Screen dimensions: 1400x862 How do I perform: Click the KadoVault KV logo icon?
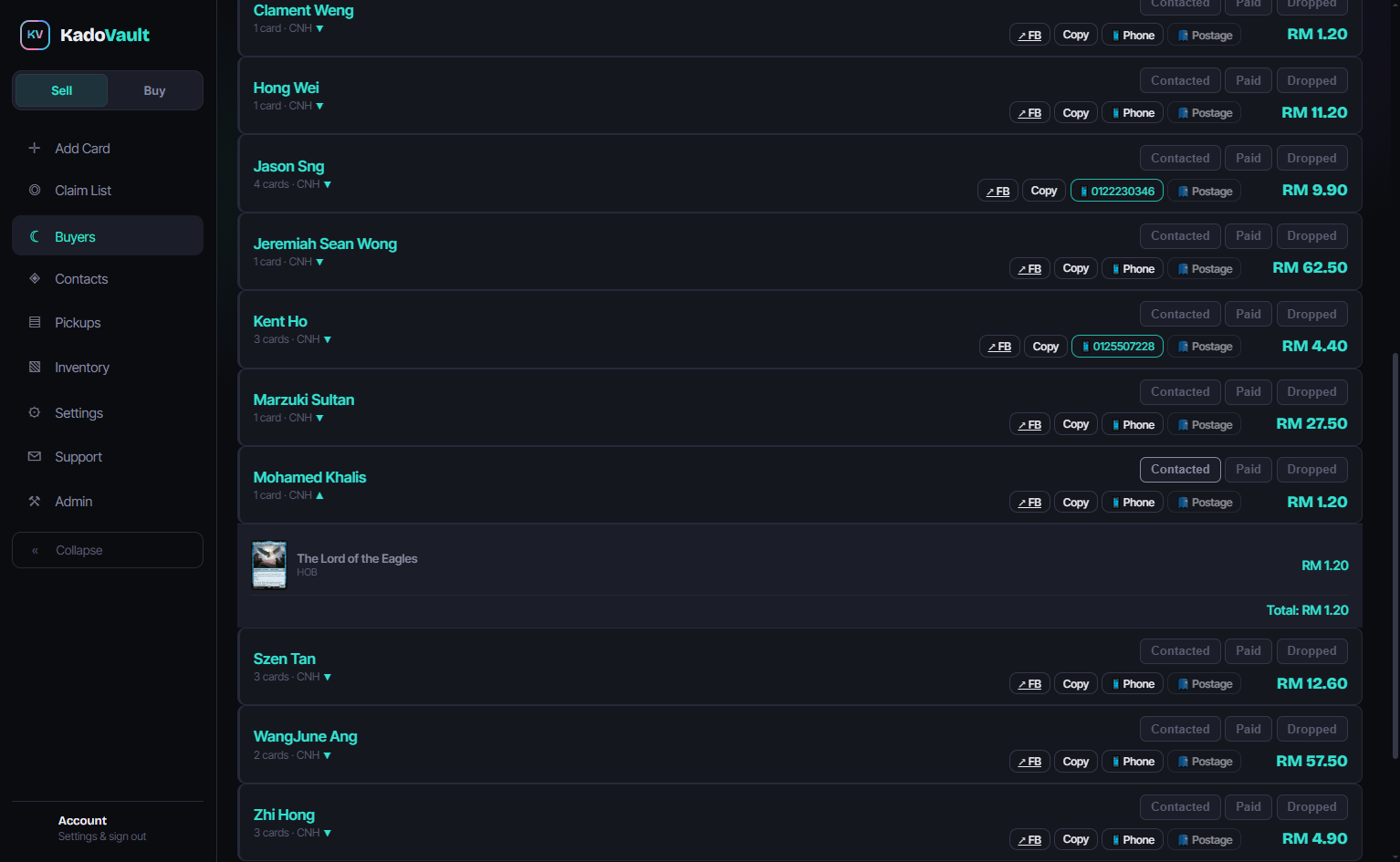(35, 35)
